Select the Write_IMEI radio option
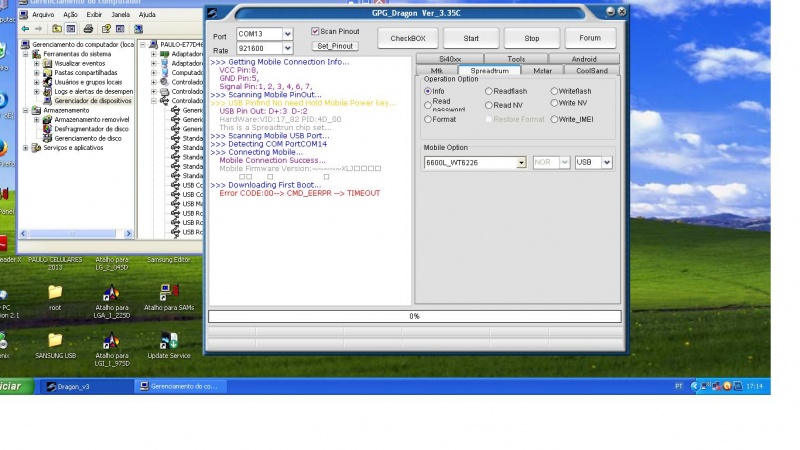Screen dimensions: 800x450 click(x=554, y=119)
